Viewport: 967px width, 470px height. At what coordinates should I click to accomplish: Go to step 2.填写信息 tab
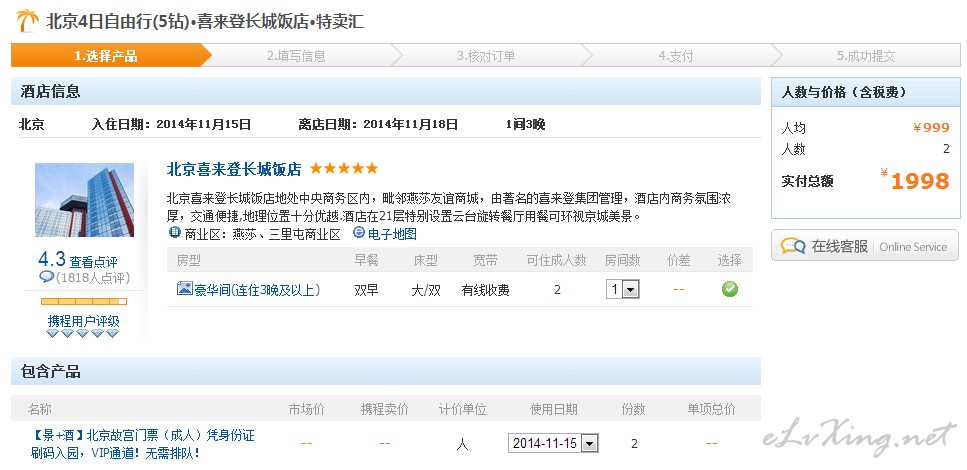pyautogui.click(x=296, y=56)
